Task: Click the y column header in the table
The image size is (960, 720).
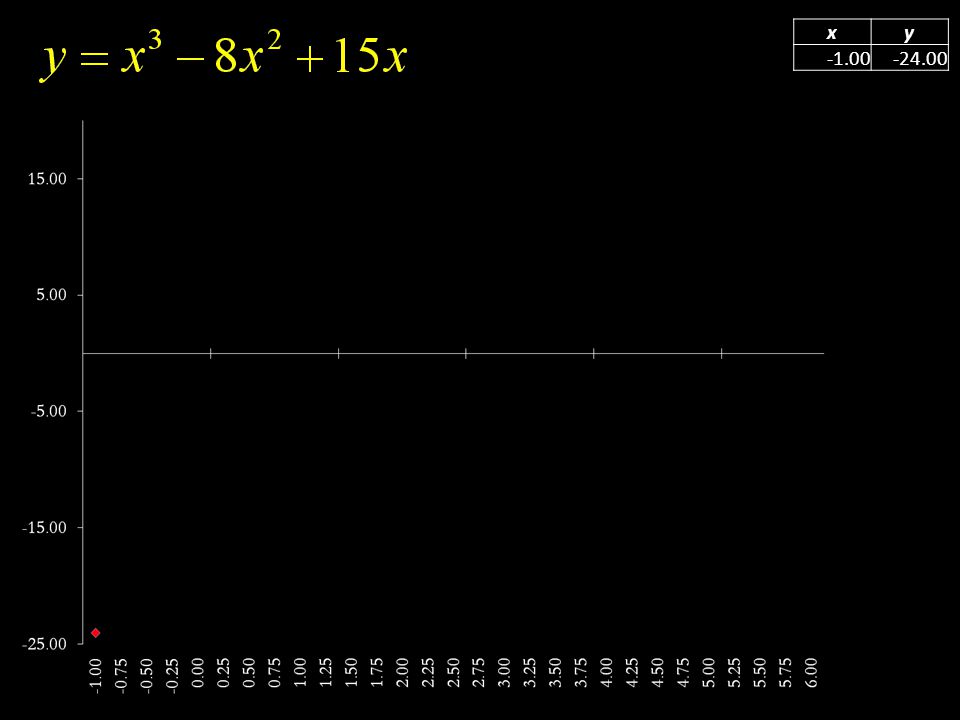Action: pos(909,32)
